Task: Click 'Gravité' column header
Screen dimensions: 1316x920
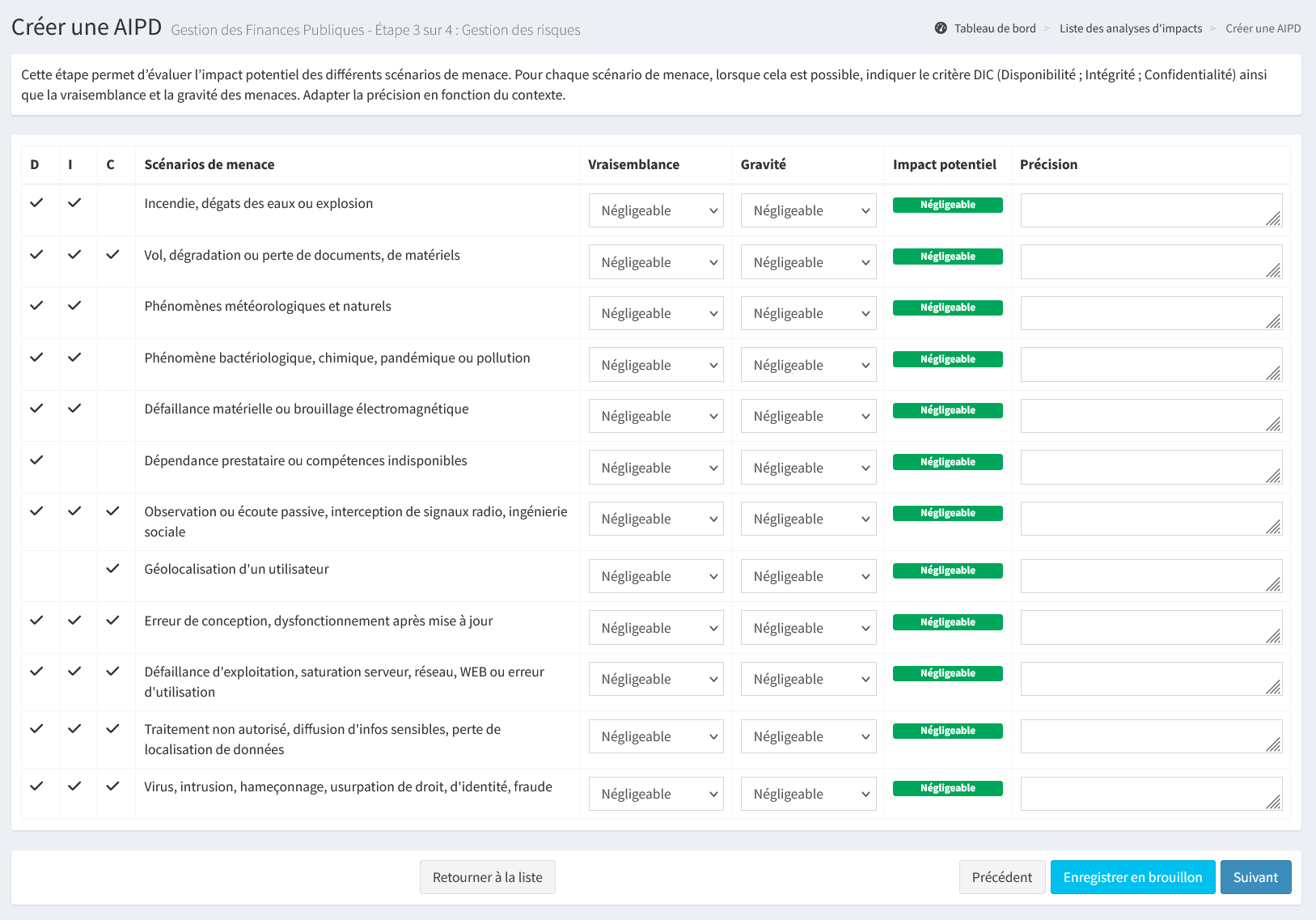Action: [x=764, y=164]
